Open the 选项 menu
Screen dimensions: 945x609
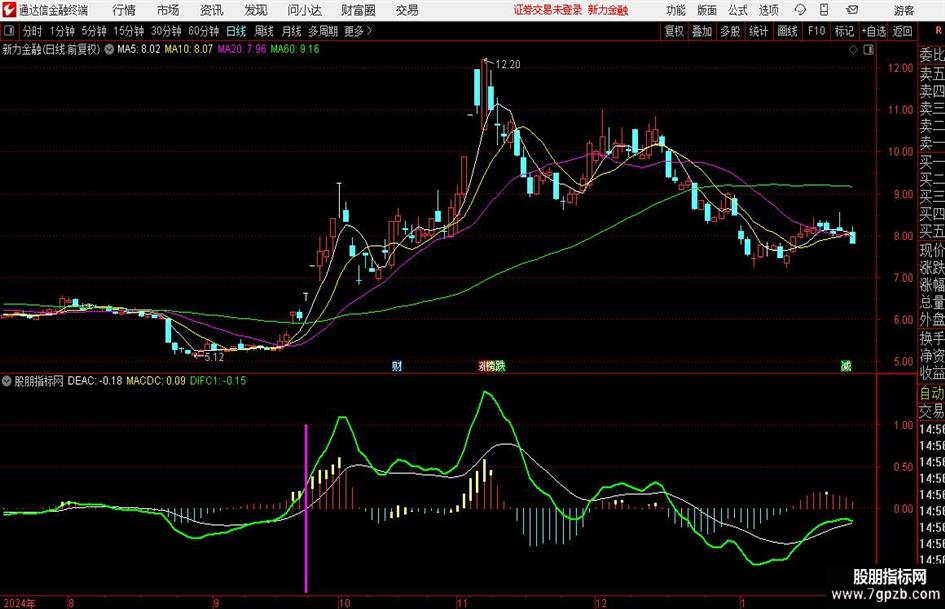768,10
